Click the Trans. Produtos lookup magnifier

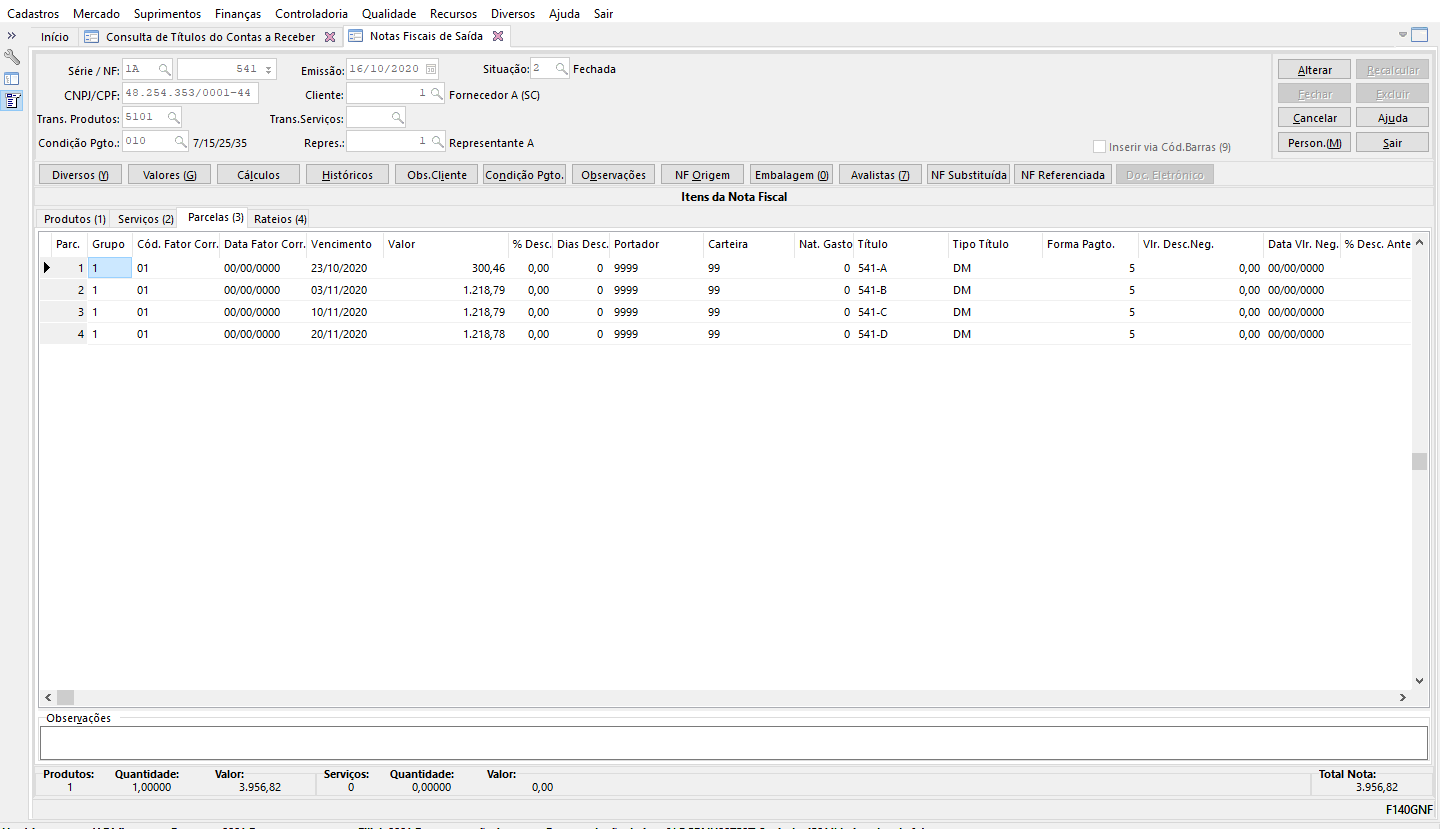pos(173,117)
